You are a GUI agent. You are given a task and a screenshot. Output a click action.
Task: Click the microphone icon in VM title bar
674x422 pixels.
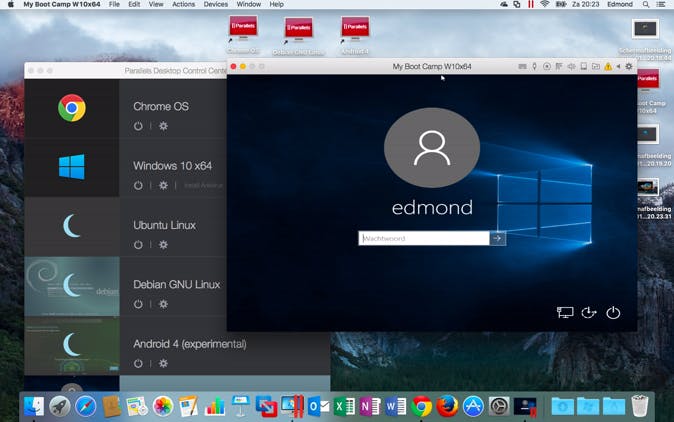(534, 67)
